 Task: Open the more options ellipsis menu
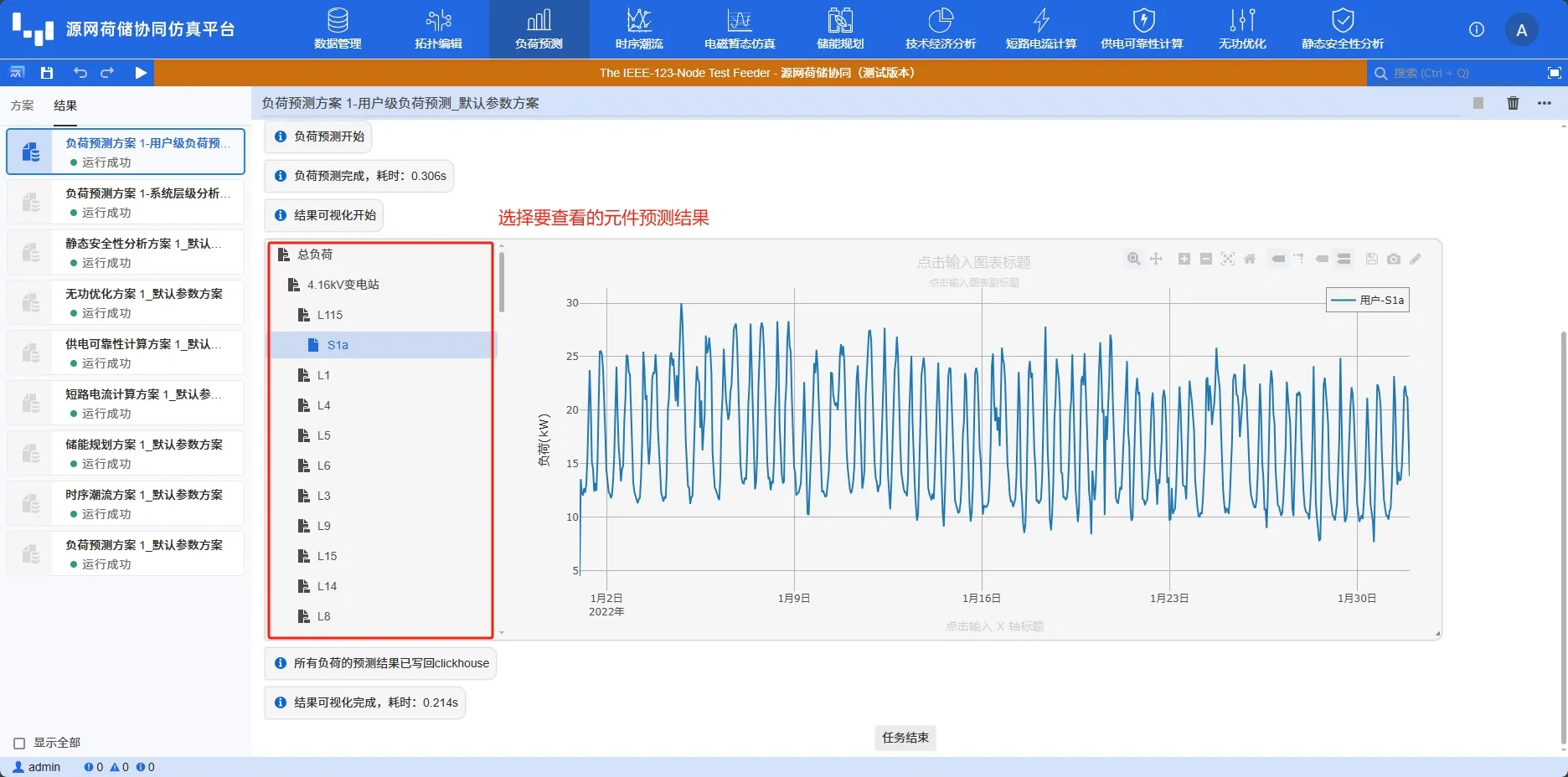pos(1545,103)
